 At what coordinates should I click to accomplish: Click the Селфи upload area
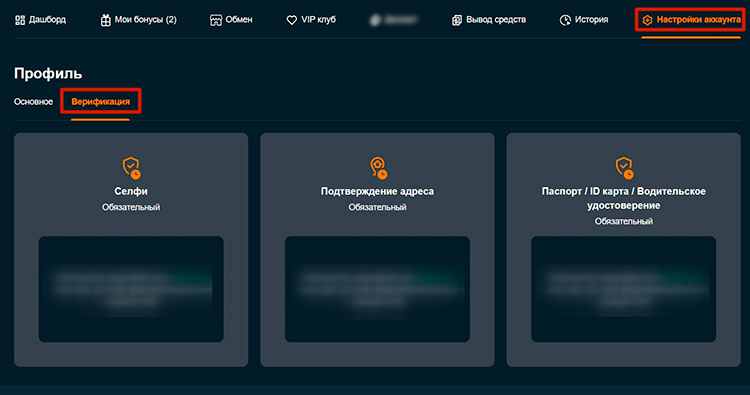click(131, 289)
